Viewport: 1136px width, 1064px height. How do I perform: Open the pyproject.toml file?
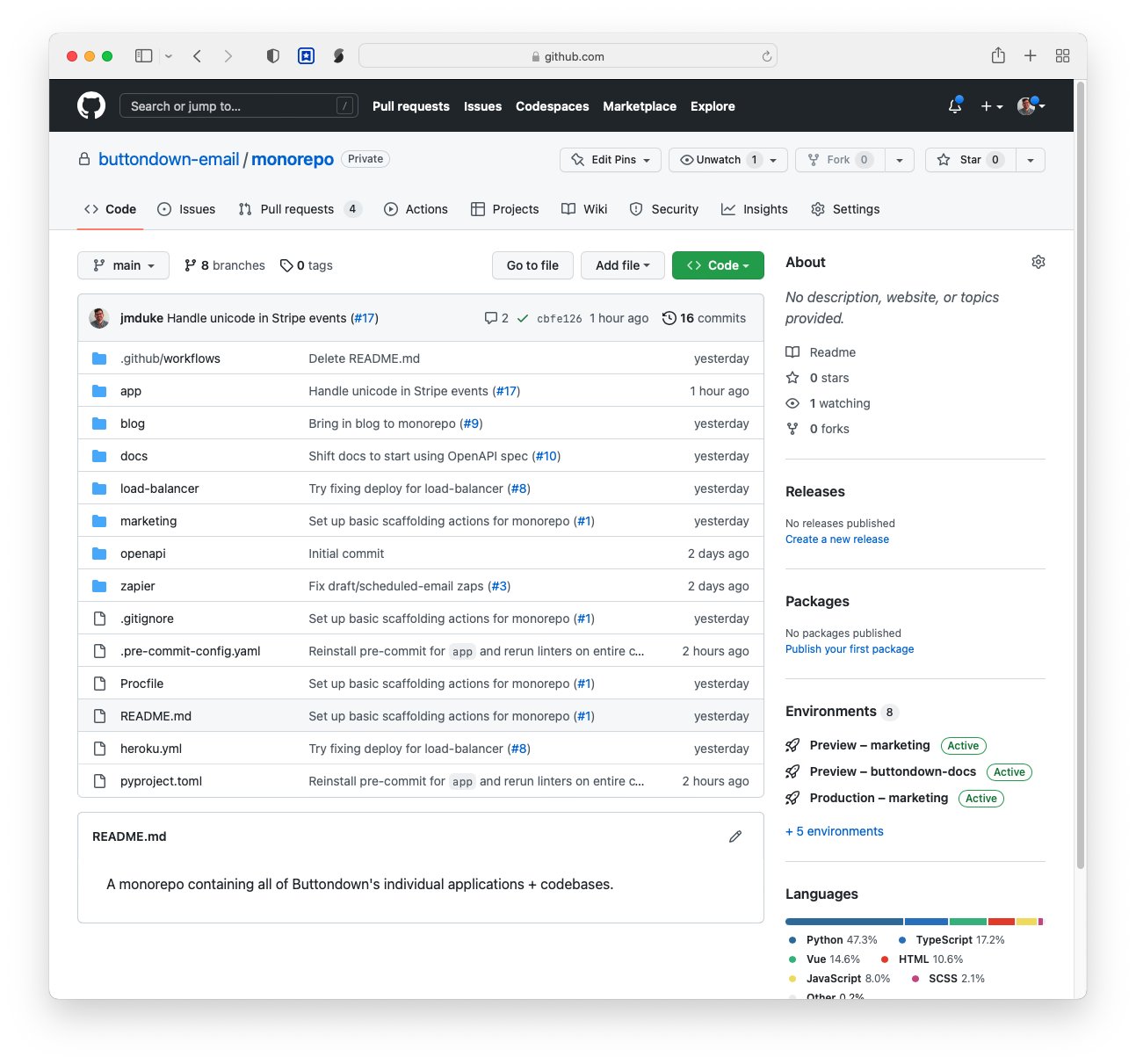point(161,781)
